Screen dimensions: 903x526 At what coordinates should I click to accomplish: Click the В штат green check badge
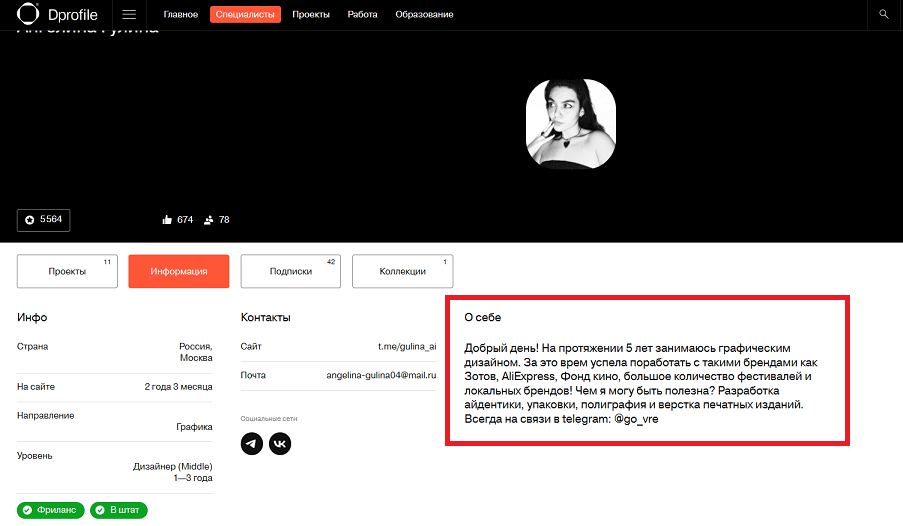point(119,510)
